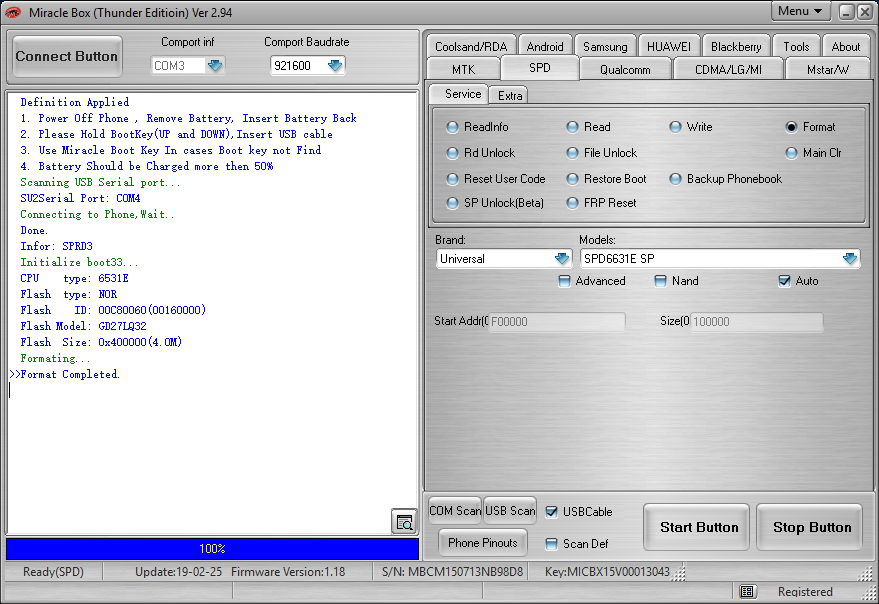The width and height of the screenshot is (879, 604).
Task: Click the Start Addr F00000 field
Action: click(x=556, y=321)
